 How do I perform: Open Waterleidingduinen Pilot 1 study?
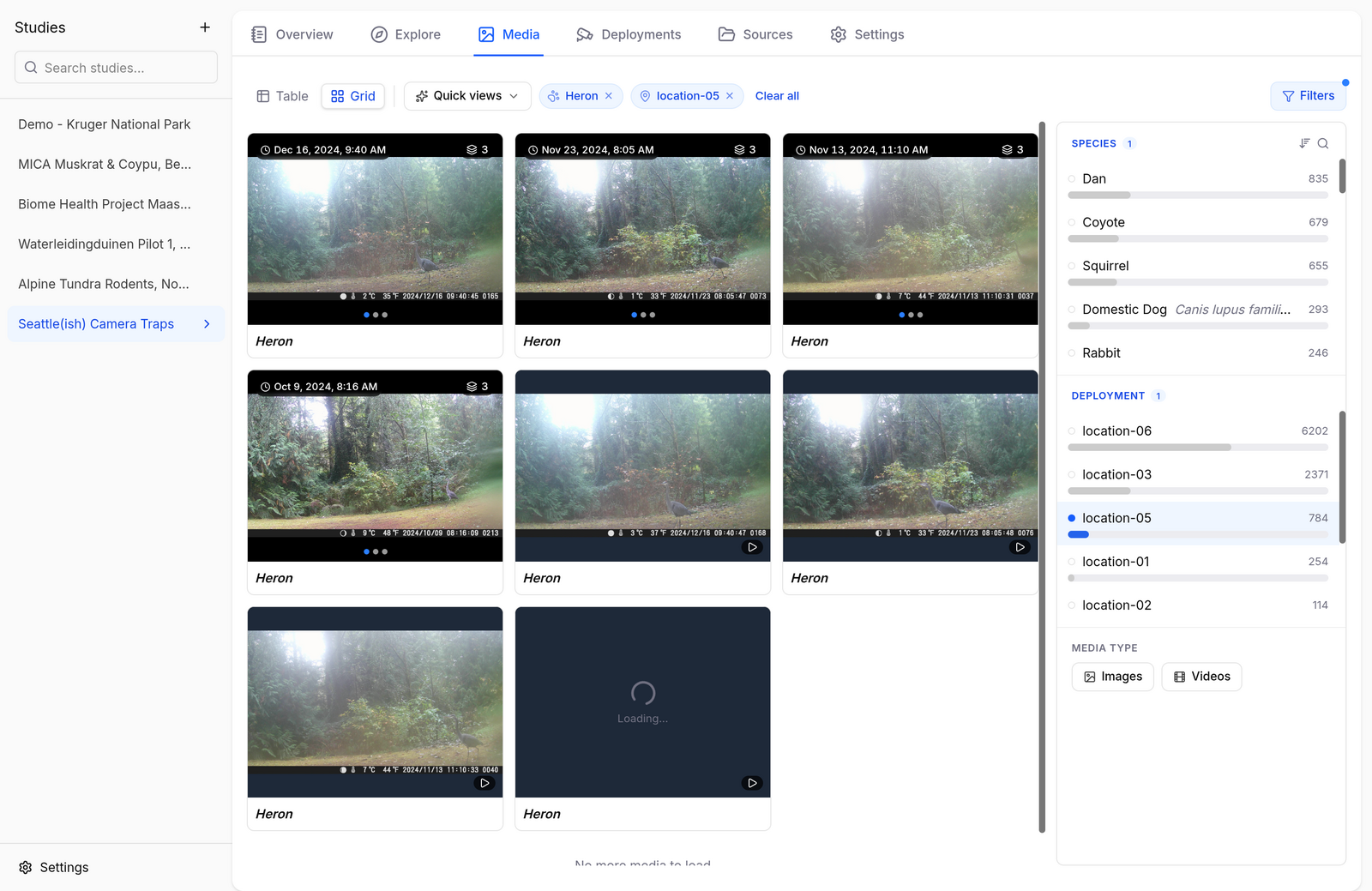coord(116,244)
